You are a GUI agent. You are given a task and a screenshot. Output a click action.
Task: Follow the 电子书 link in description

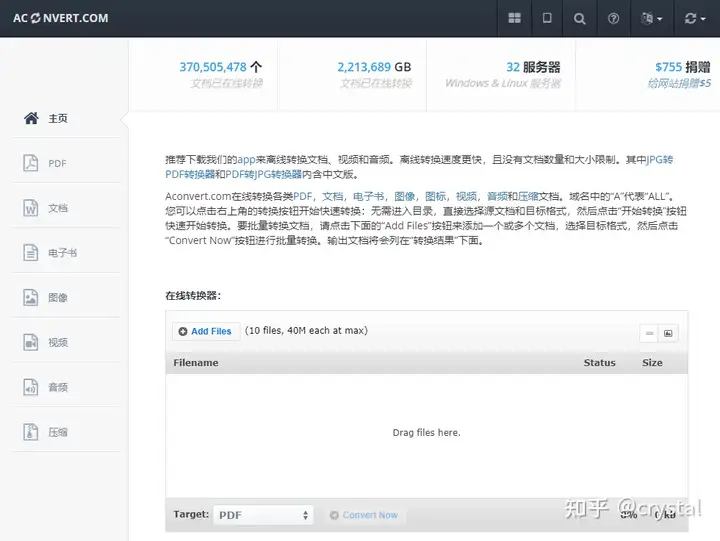[x=368, y=197]
